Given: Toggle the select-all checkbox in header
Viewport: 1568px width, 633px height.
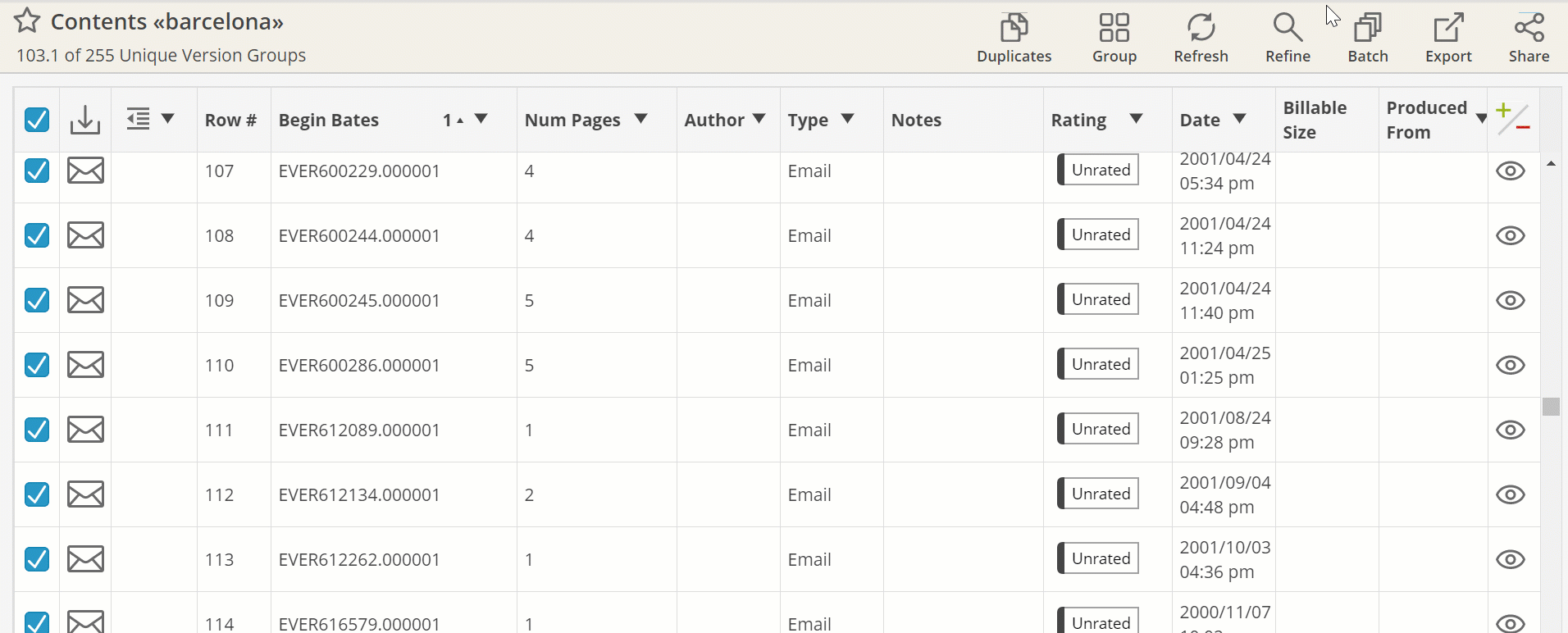Looking at the screenshot, I should tap(37, 120).
